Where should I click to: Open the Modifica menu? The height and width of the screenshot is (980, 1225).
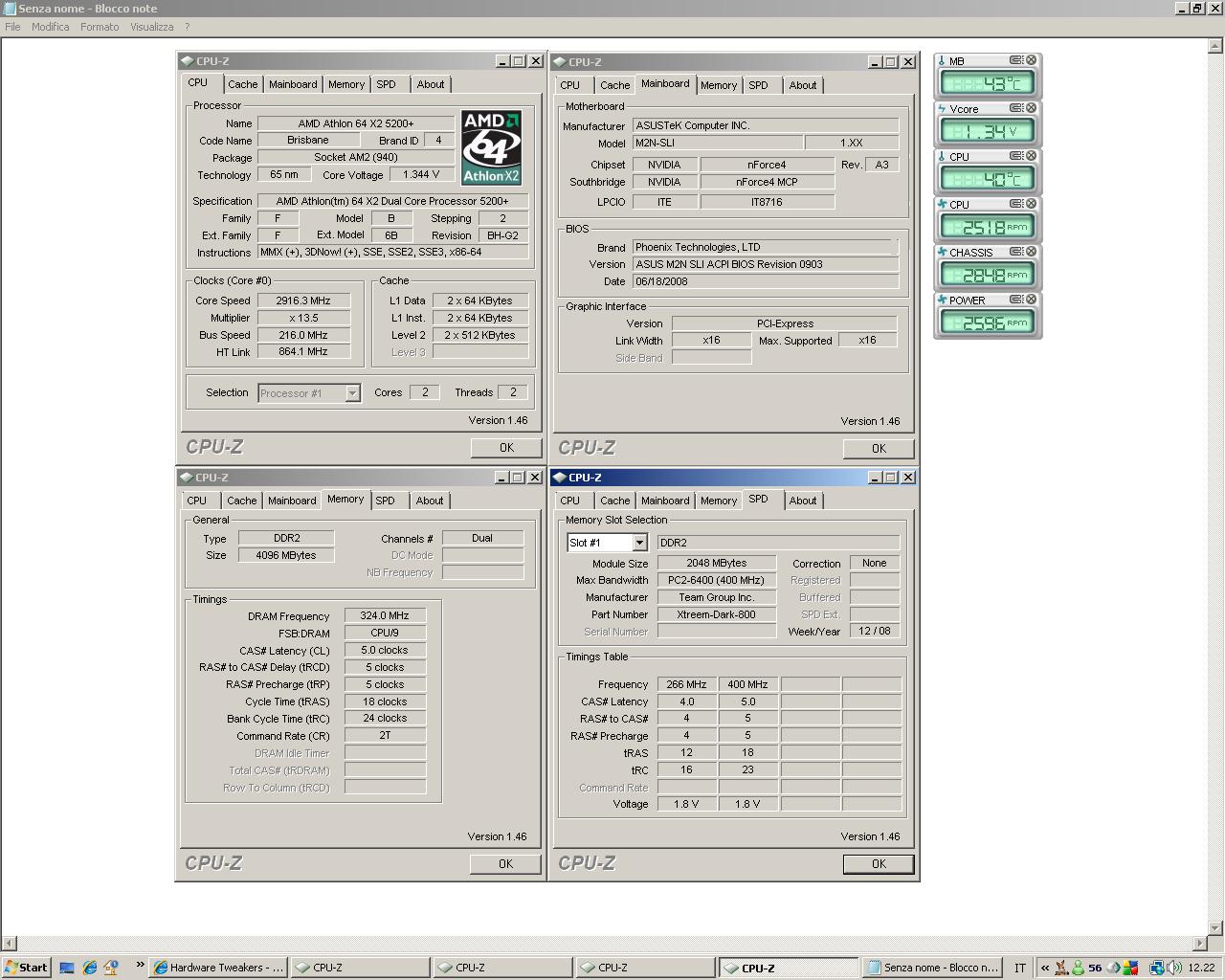[x=50, y=27]
